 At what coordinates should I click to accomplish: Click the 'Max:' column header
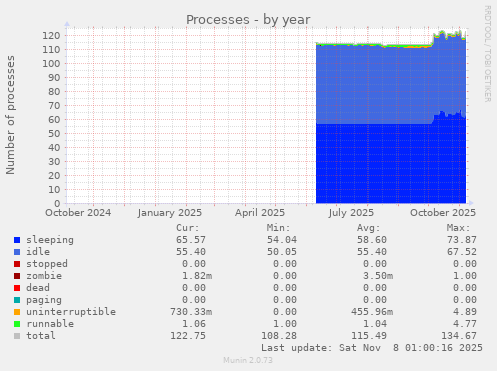pyautogui.click(x=459, y=228)
